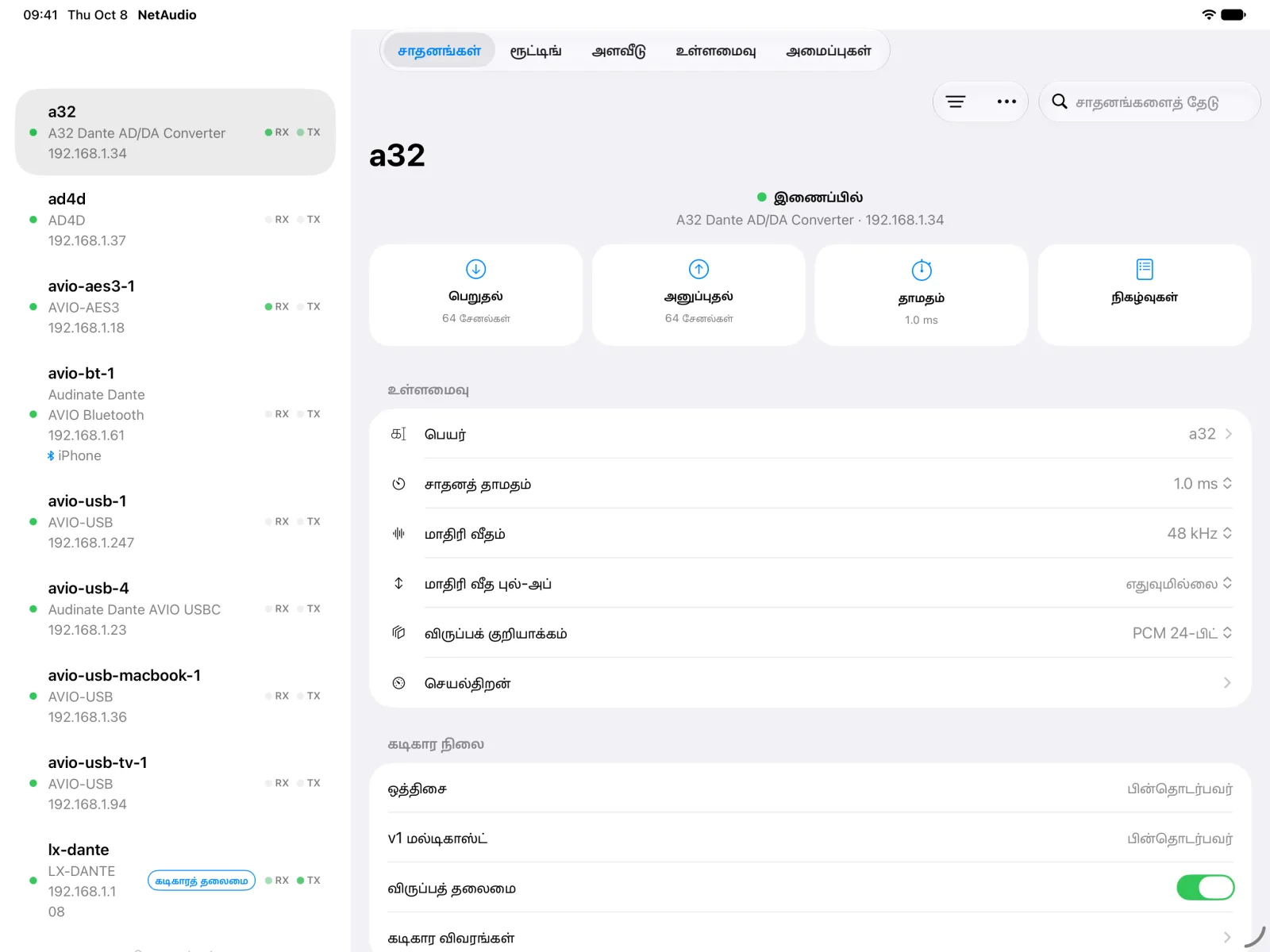Click the latency stopwatch icon
Screen dimensions: 1270x952
click(922, 270)
